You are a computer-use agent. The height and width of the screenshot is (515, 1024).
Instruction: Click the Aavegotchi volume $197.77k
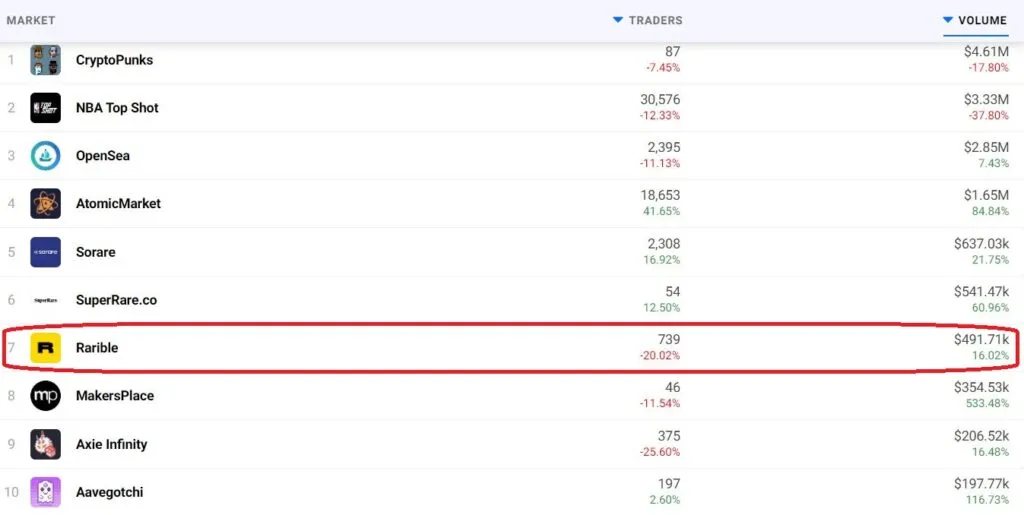[x=982, y=484]
